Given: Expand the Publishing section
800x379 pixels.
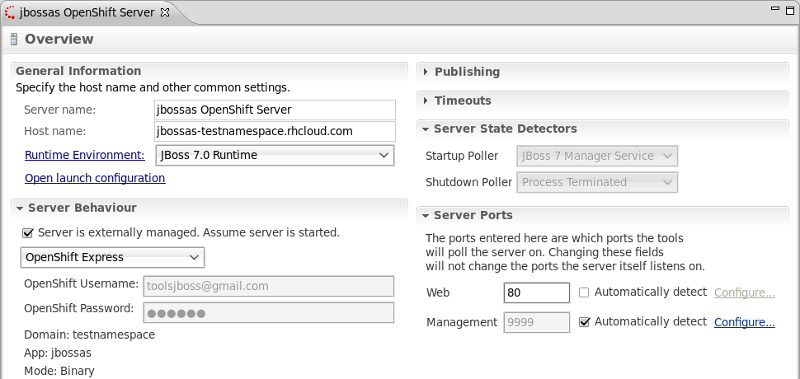Looking at the screenshot, I should 426,72.
